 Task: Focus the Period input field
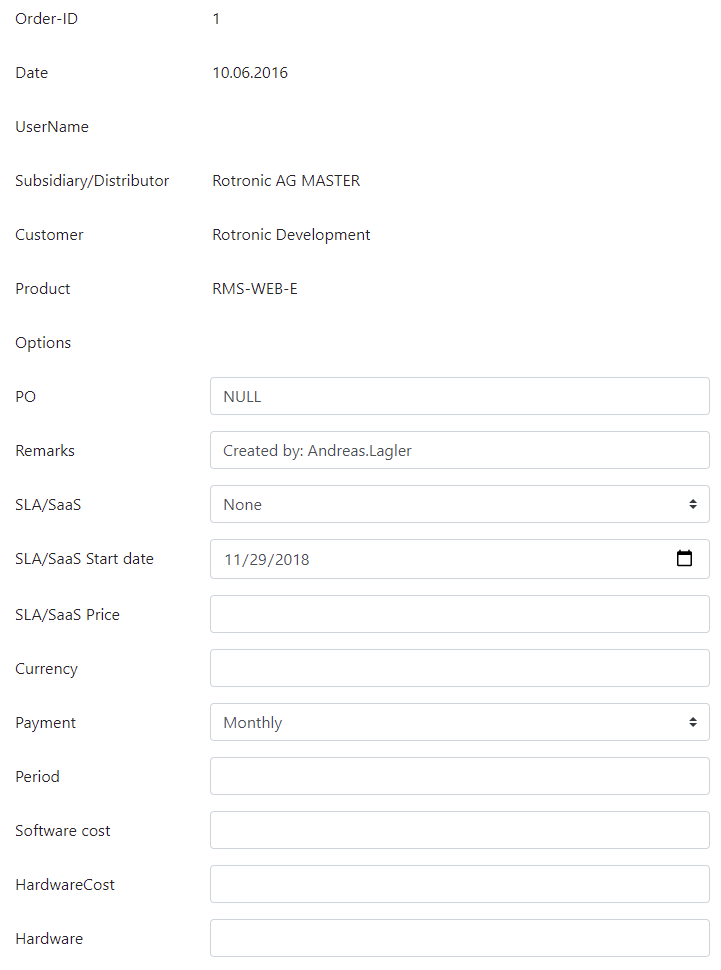tap(460, 776)
